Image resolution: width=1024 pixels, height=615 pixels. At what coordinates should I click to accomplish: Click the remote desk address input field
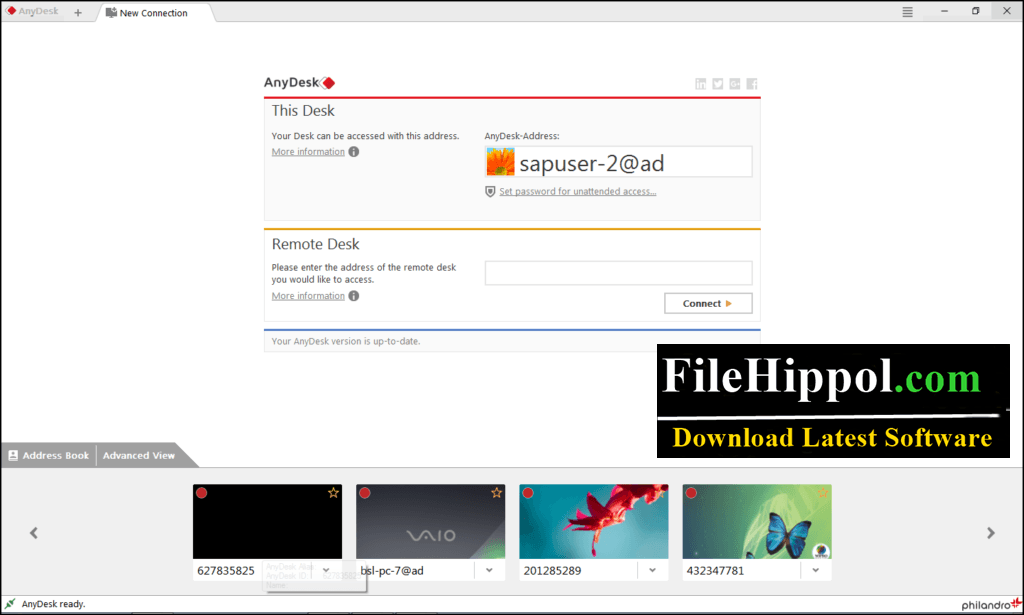[x=618, y=272]
